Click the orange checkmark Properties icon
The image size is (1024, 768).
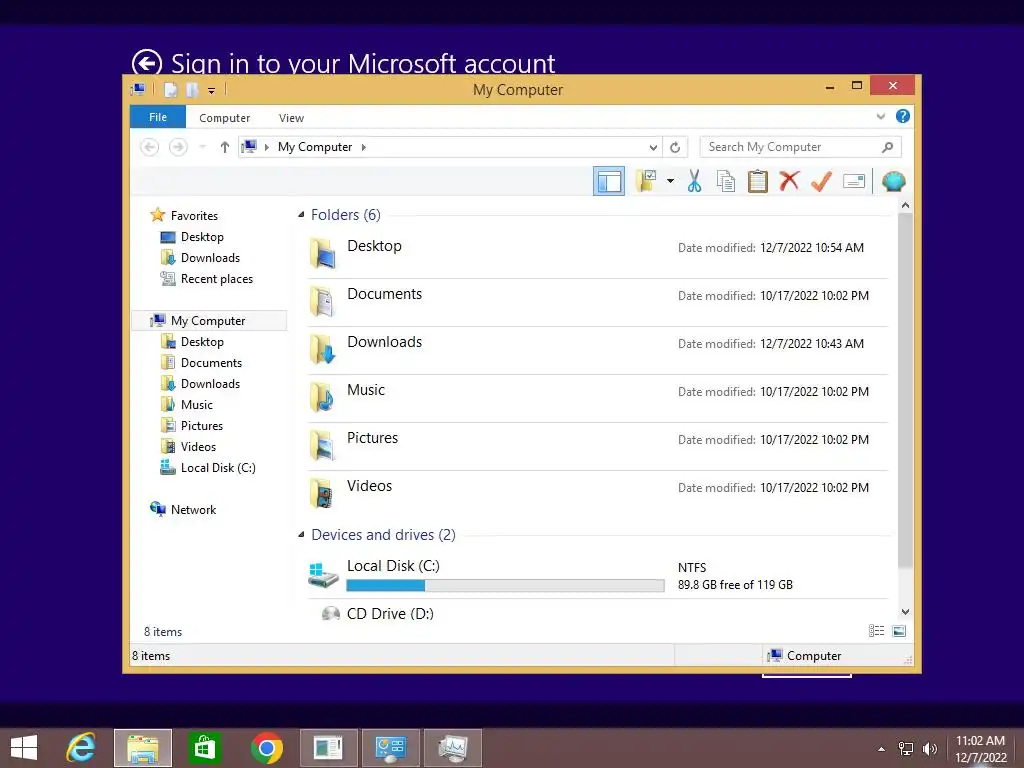822,181
